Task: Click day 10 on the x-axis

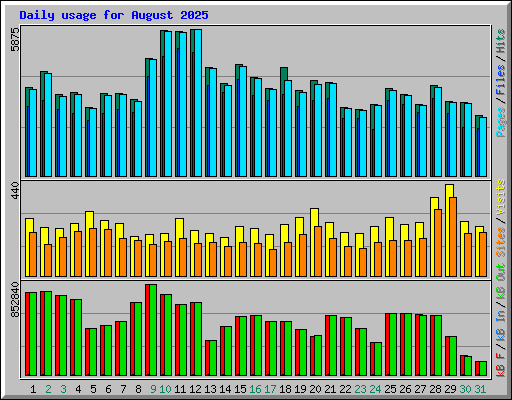Action: [x=166, y=389]
